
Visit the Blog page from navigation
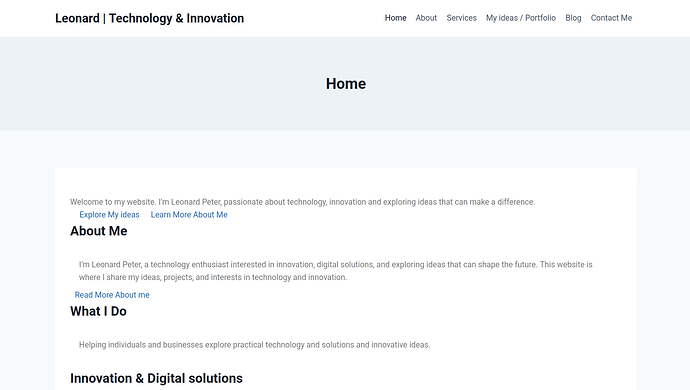coord(573,18)
